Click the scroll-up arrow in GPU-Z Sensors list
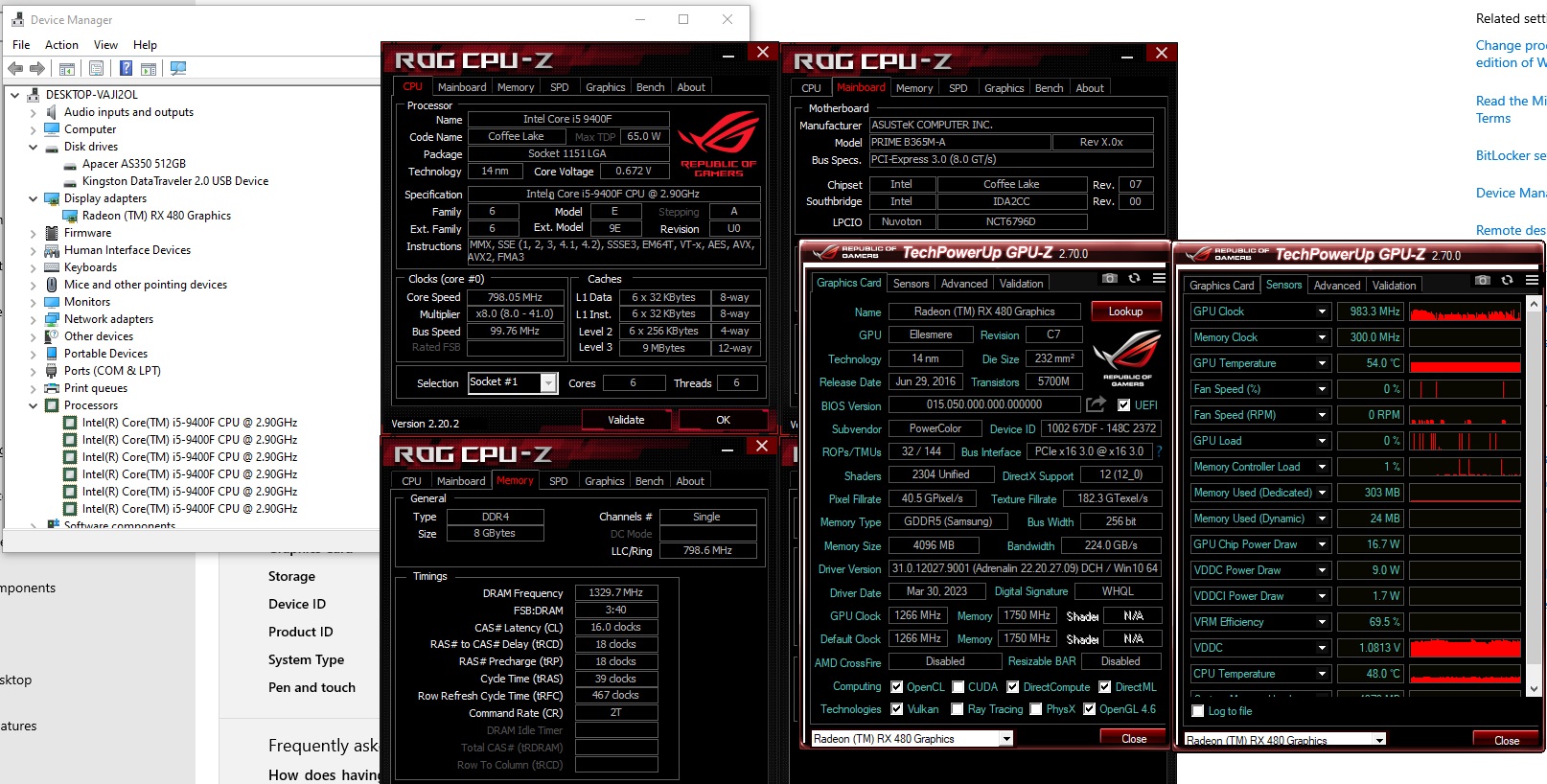This screenshot has width=1547, height=784. coord(1534,304)
